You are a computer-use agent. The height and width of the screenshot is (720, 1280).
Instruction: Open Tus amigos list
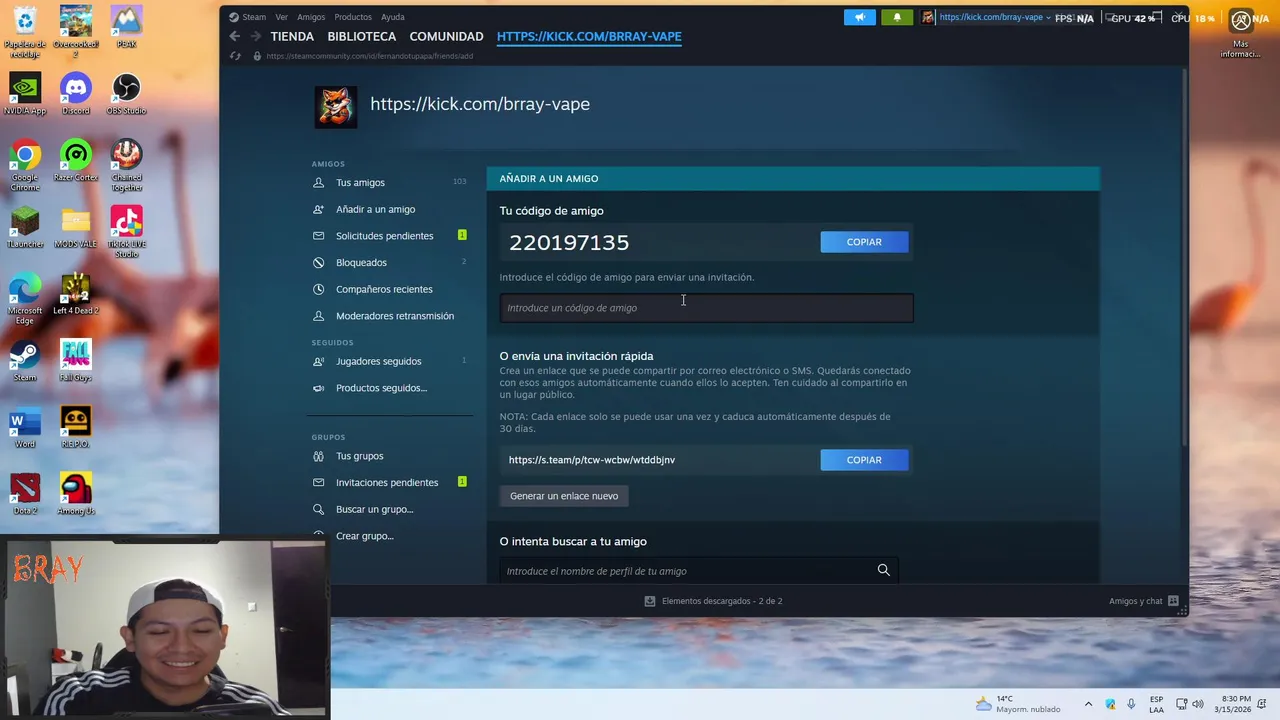(x=360, y=183)
